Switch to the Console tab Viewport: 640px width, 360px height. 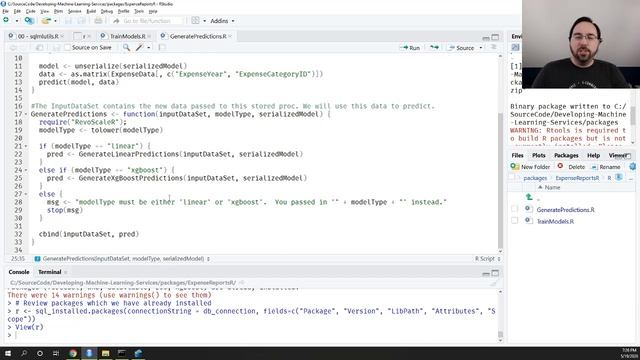click(19, 272)
